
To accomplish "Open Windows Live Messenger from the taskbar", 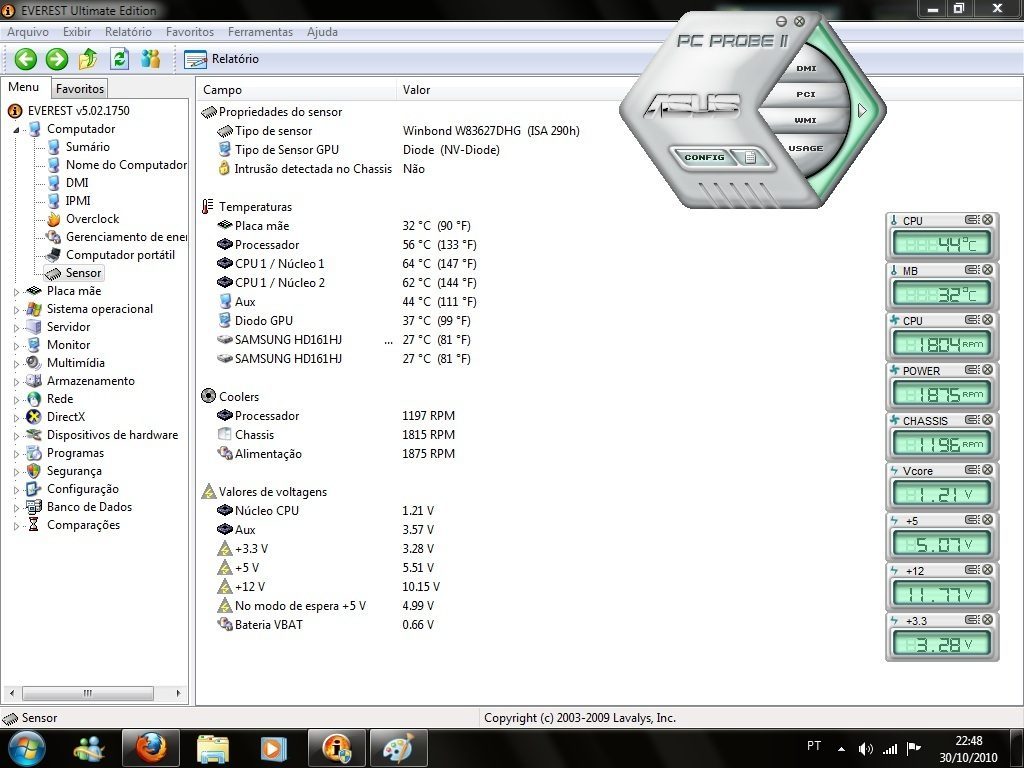I will pos(89,748).
